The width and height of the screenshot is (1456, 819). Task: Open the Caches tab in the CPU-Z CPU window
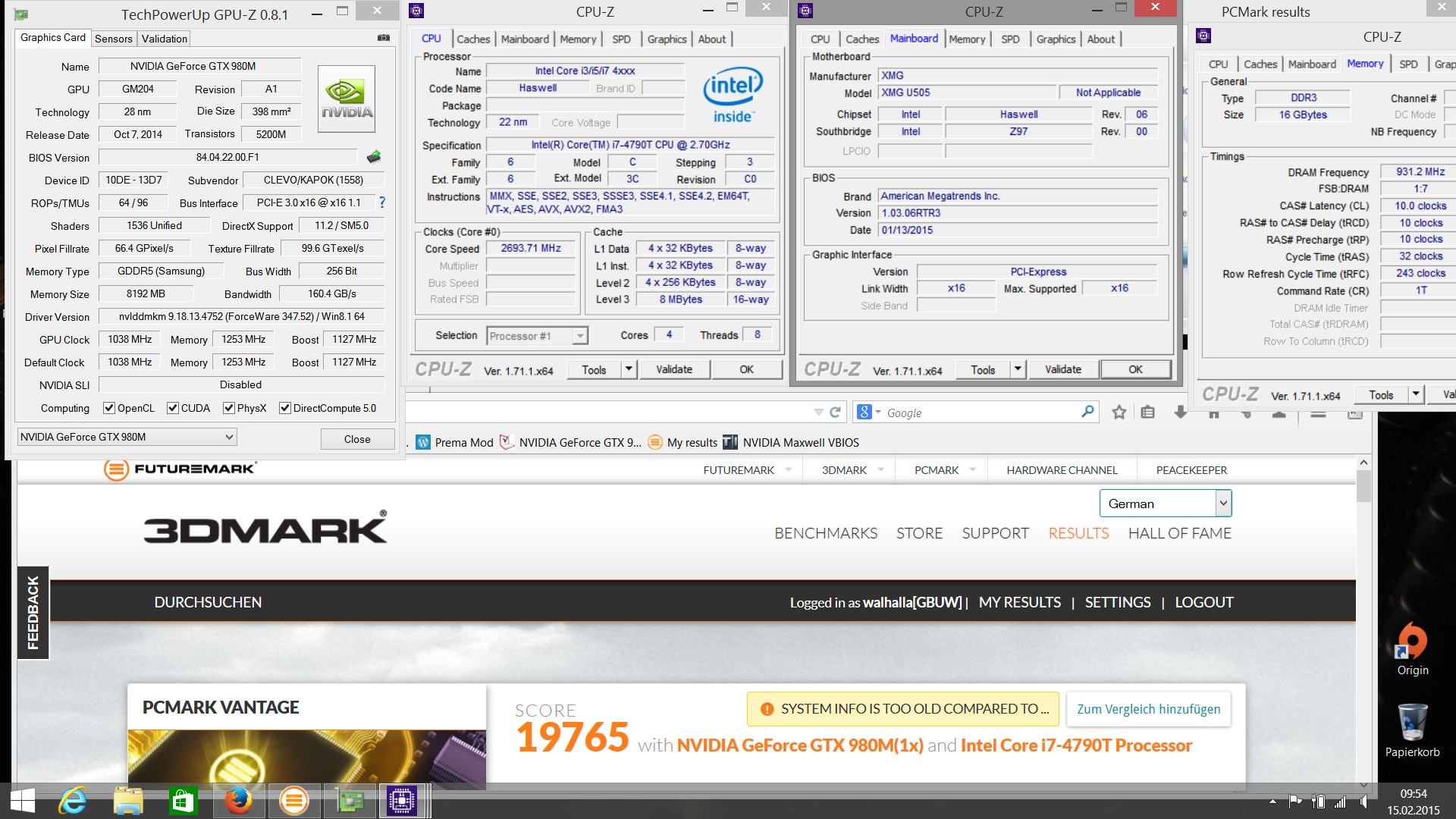coord(473,39)
